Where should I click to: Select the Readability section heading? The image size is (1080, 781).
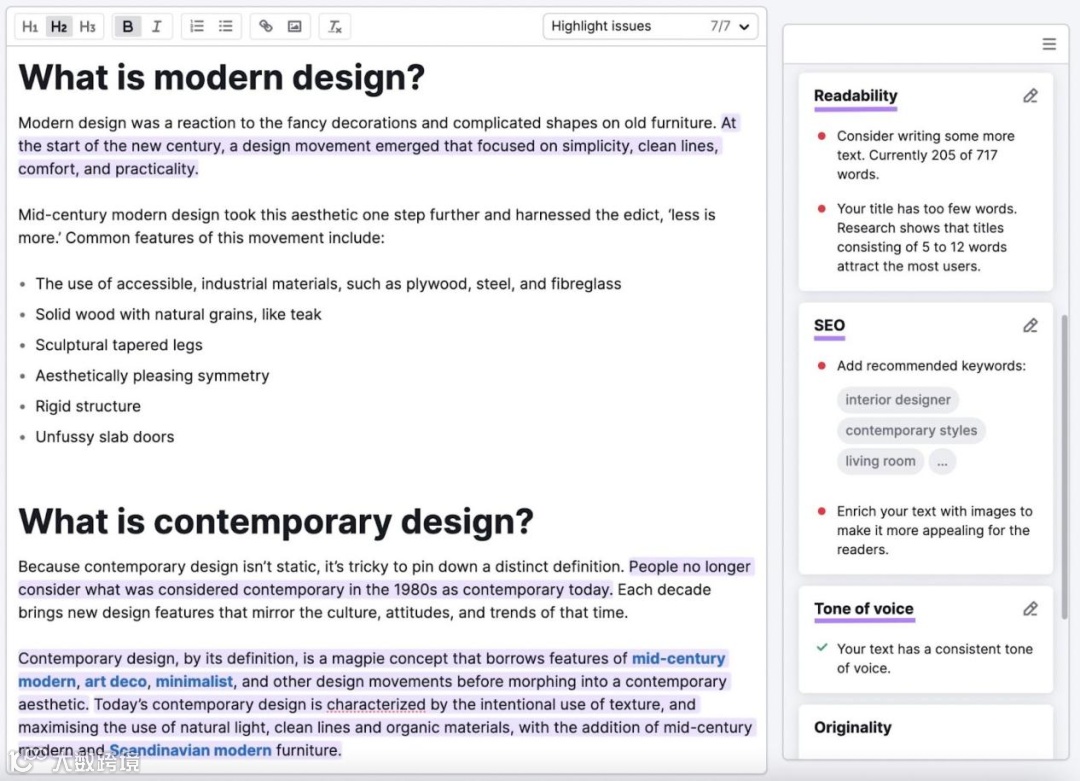855,96
